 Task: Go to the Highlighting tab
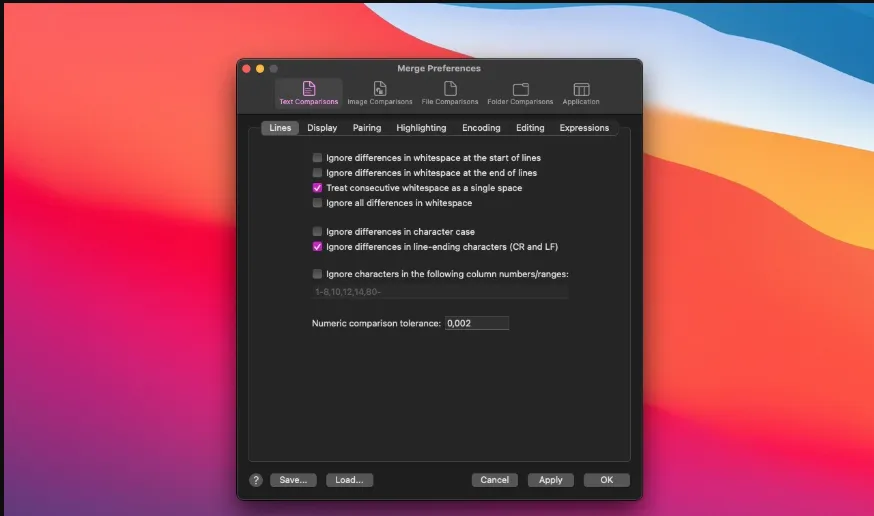[x=421, y=128]
